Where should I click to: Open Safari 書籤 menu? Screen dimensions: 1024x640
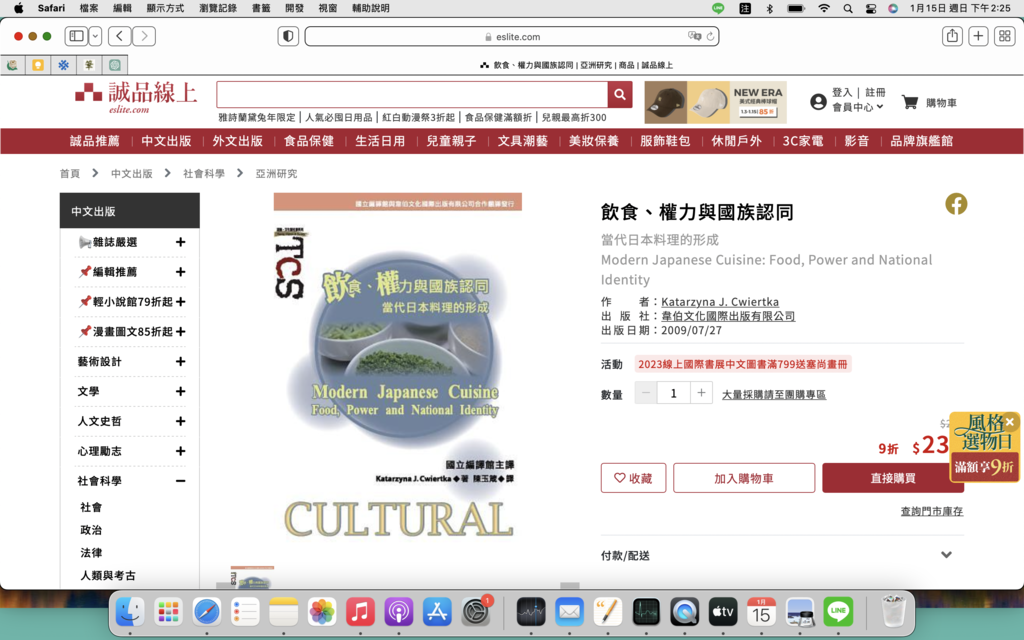pyautogui.click(x=261, y=8)
